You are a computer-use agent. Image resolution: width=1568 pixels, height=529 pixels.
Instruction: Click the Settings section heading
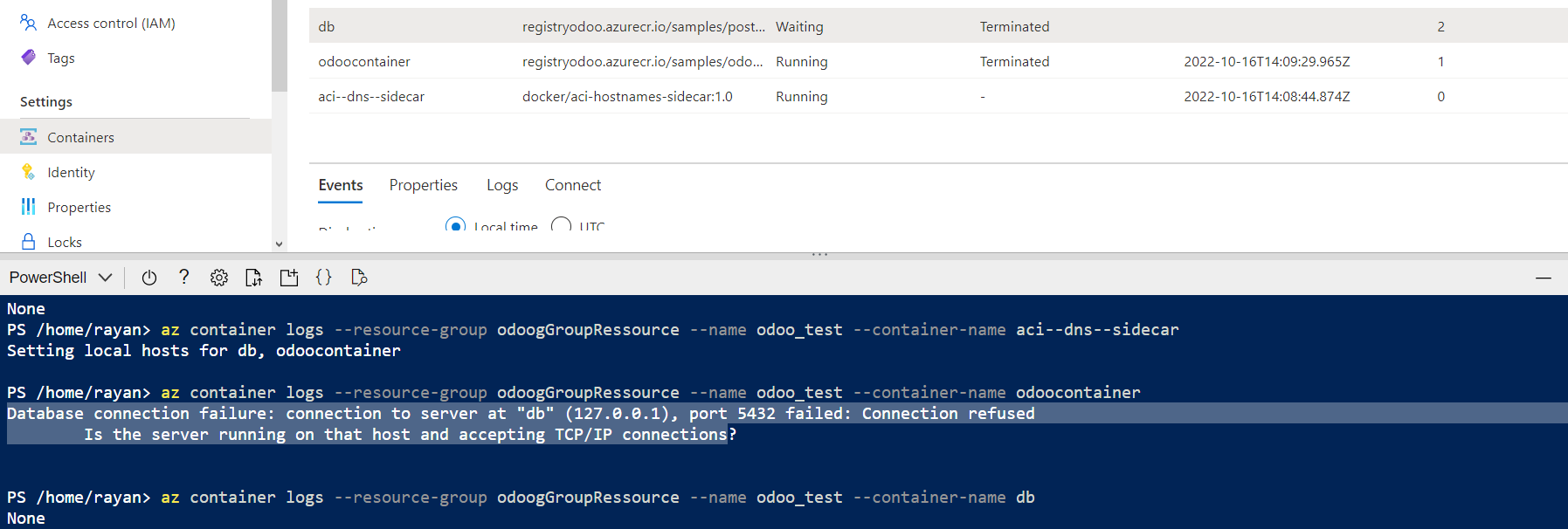[x=46, y=101]
